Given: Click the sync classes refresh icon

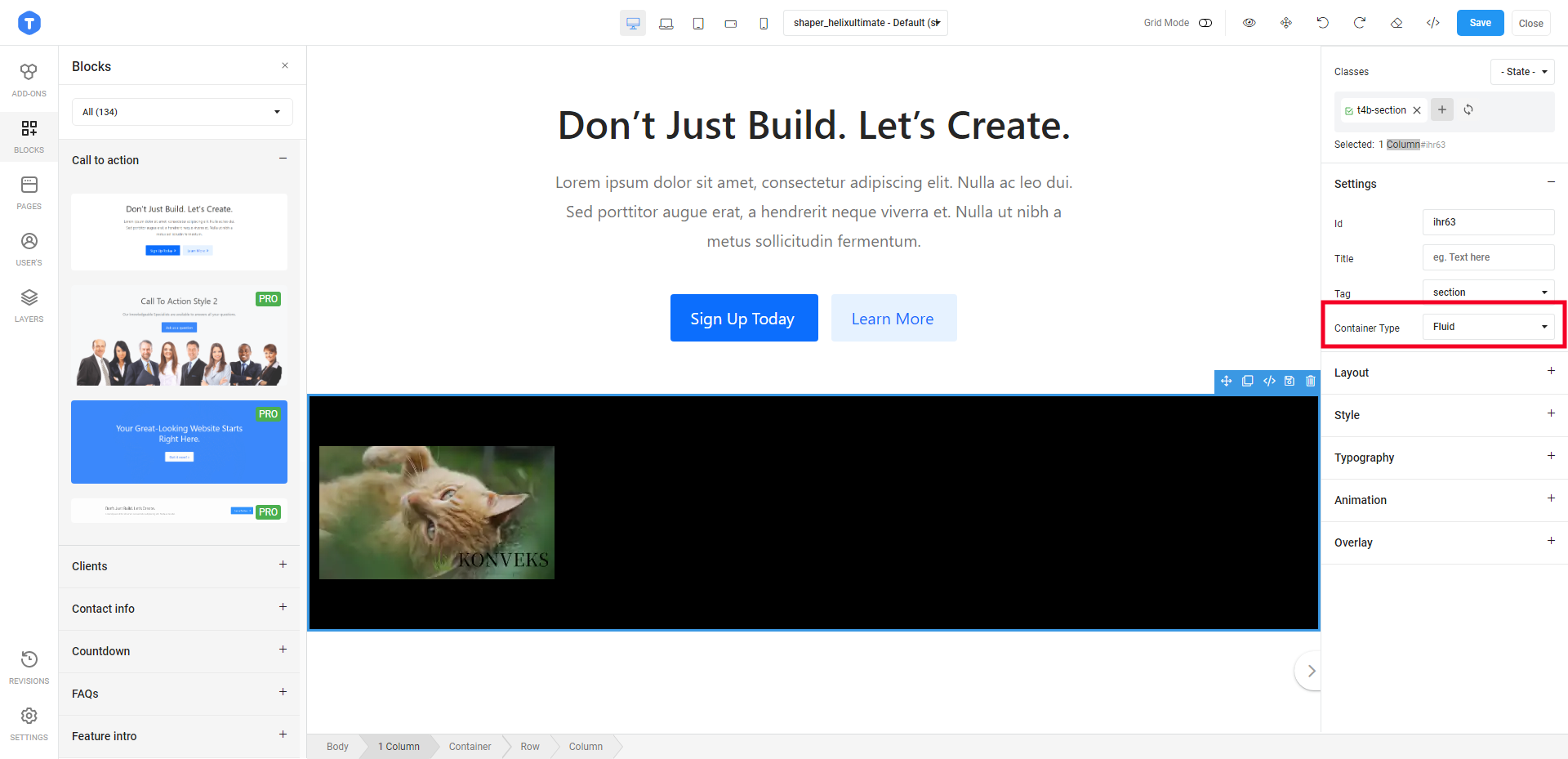Looking at the screenshot, I should point(1468,109).
